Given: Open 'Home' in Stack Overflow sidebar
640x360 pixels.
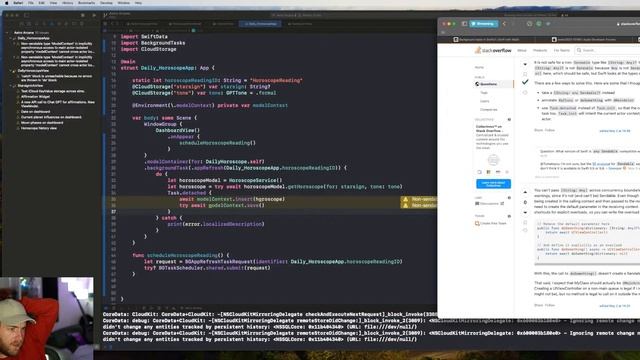Looking at the screenshot, I should [x=479, y=67].
